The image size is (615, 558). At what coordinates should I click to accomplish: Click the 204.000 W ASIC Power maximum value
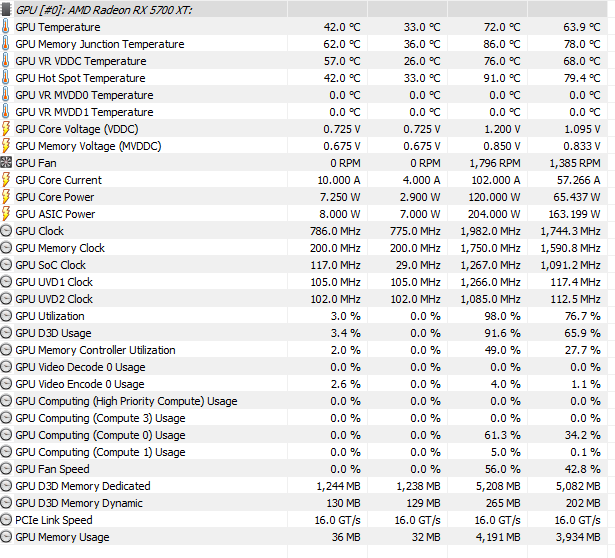point(494,214)
